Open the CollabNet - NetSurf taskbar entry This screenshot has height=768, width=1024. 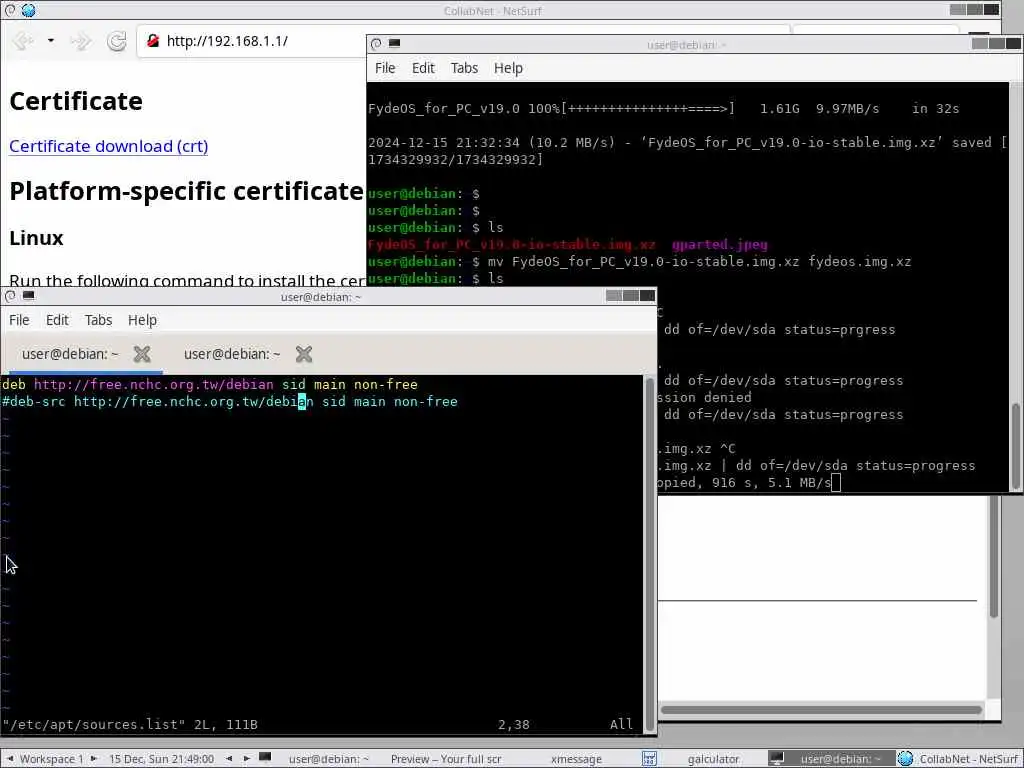click(x=968, y=759)
